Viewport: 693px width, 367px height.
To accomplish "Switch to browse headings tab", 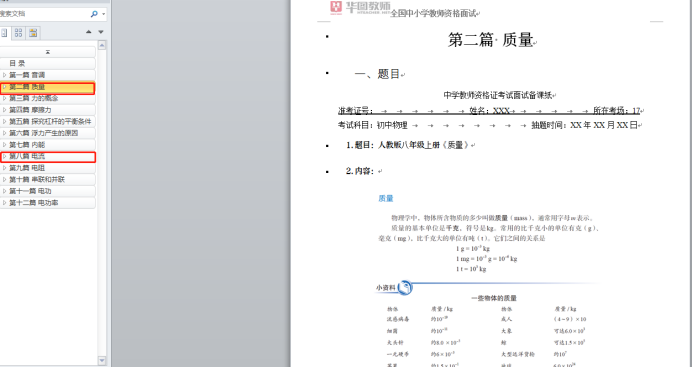I will tap(4, 33).
